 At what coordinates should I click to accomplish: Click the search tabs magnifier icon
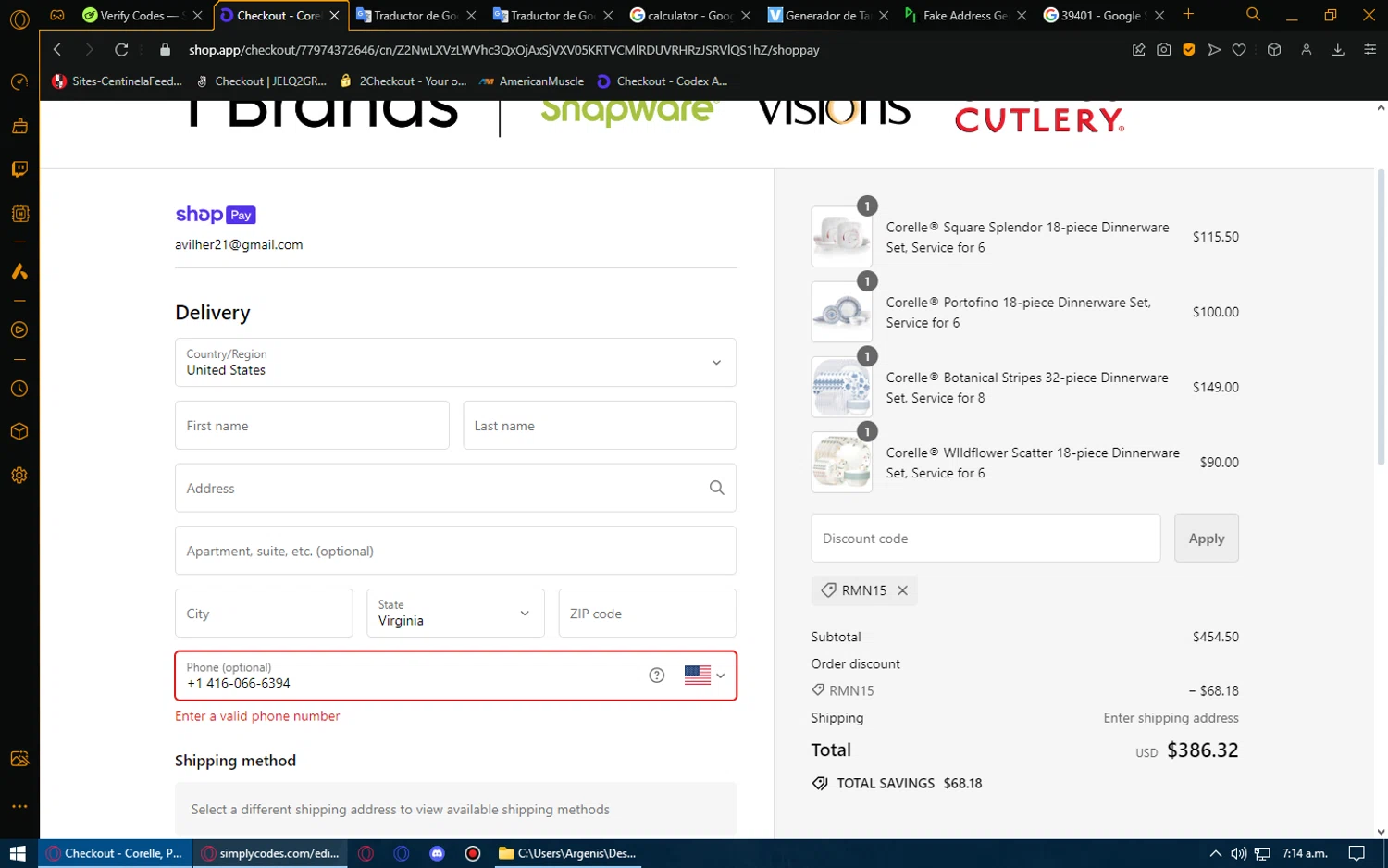click(x=1253, y=15)
